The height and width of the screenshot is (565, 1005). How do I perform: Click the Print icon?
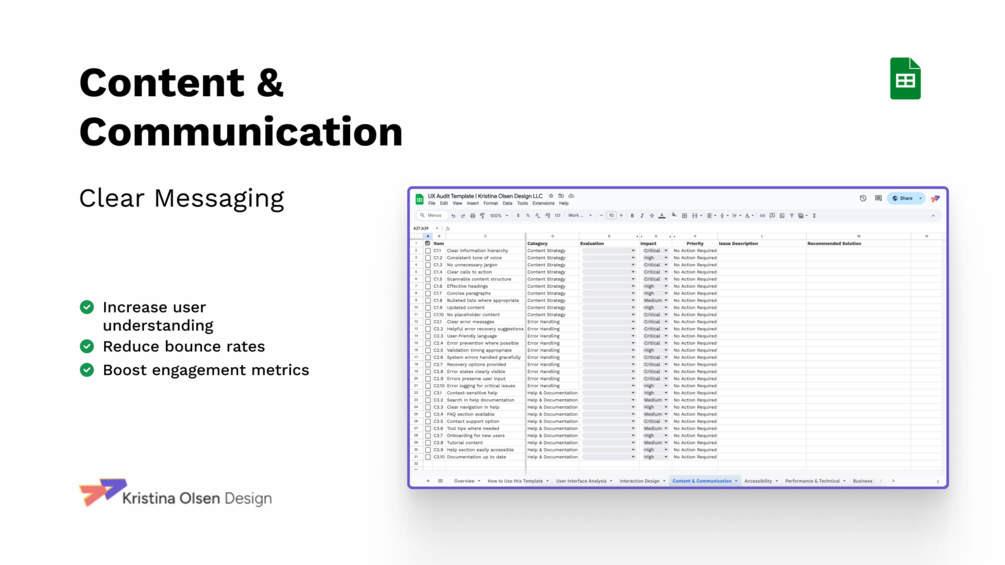point(473,215)
